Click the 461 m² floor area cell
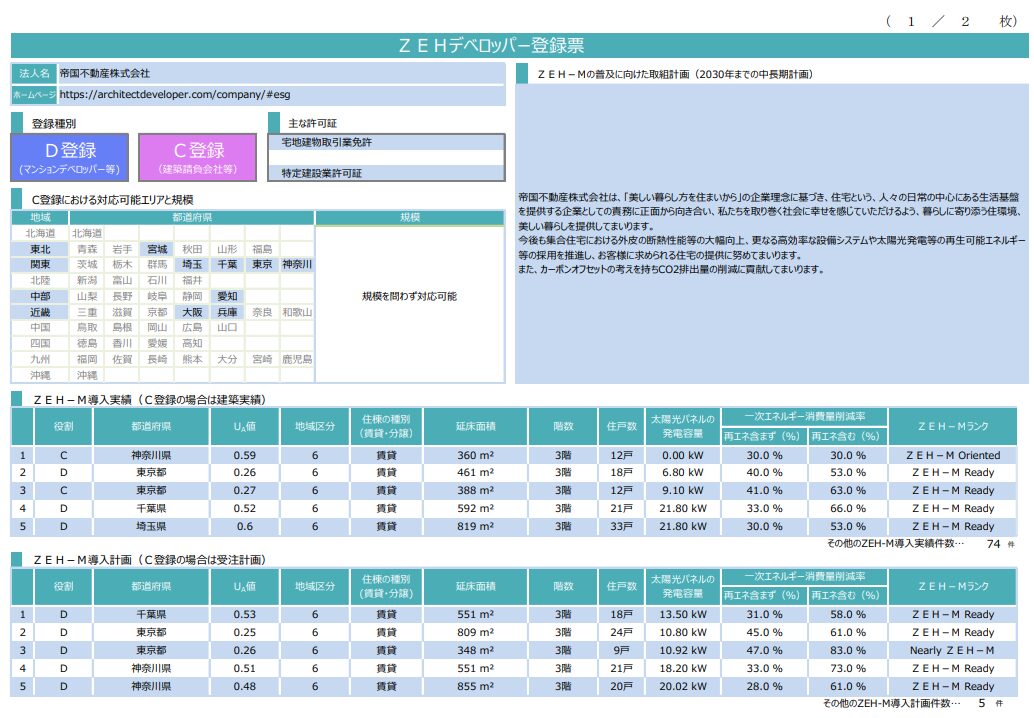This screenshot has height=718, width=1034. [475, 473]
